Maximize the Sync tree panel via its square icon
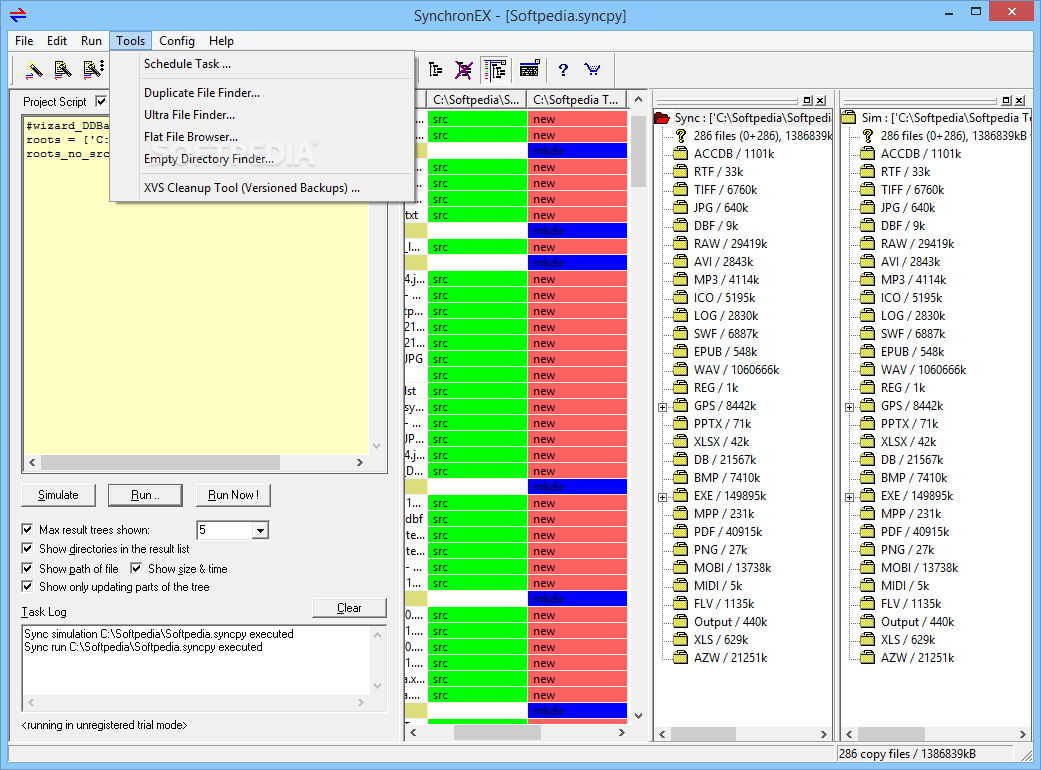 pos(807,100)
